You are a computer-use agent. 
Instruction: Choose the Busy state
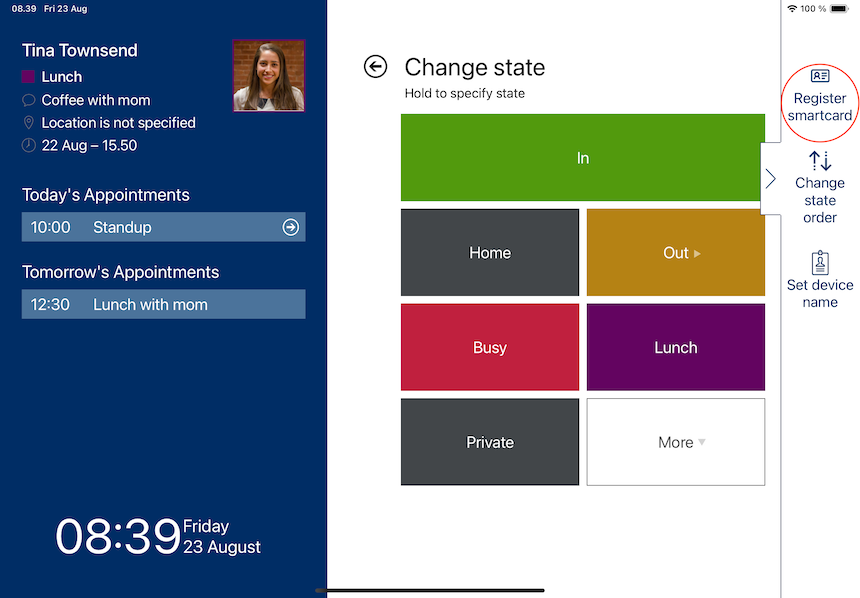(490, 347)
